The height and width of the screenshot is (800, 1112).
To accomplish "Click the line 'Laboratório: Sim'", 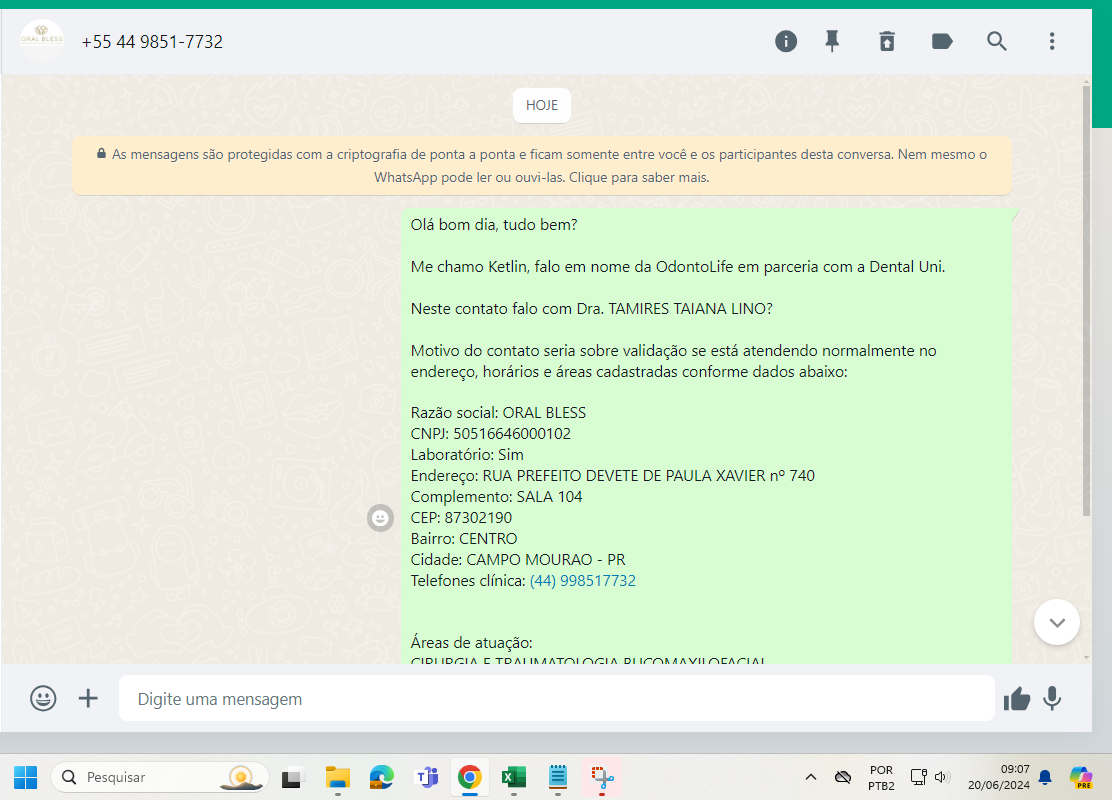I will click(467, 455).
